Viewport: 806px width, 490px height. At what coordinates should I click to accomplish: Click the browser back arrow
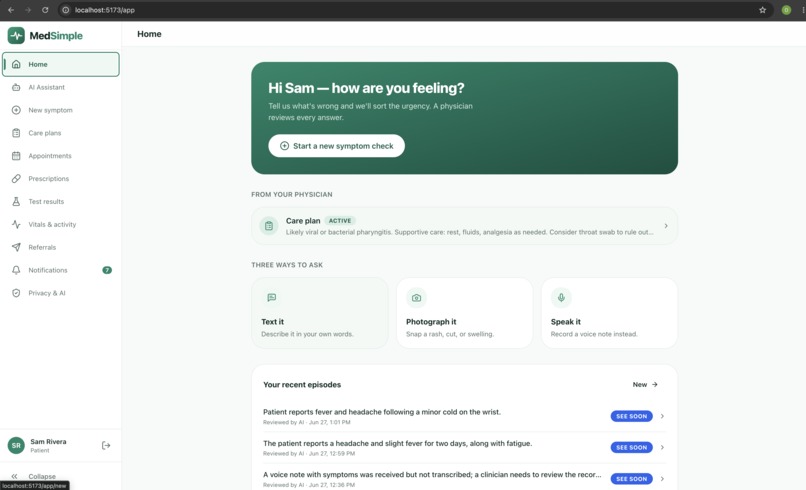coord(11,10)
